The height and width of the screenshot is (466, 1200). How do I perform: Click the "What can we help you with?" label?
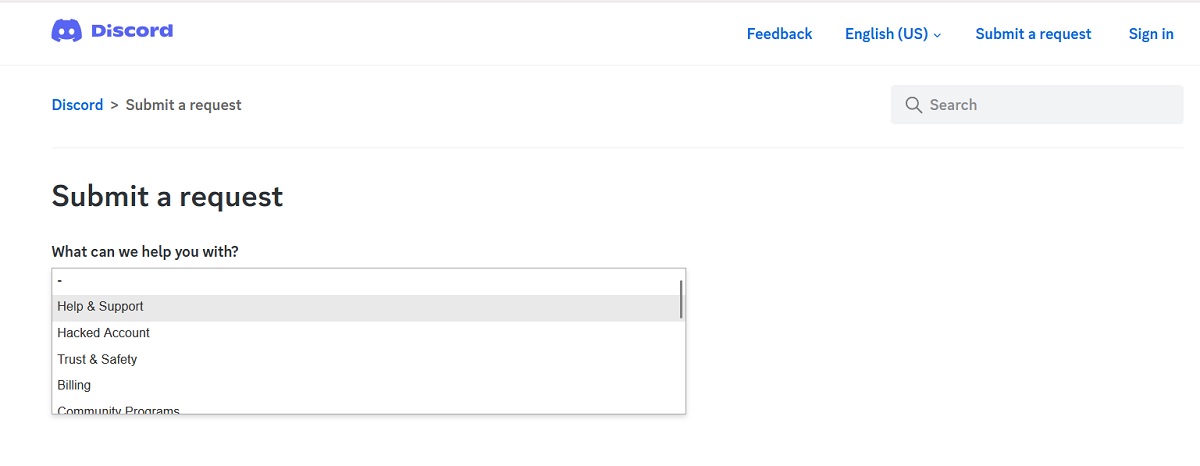point(145,252)
